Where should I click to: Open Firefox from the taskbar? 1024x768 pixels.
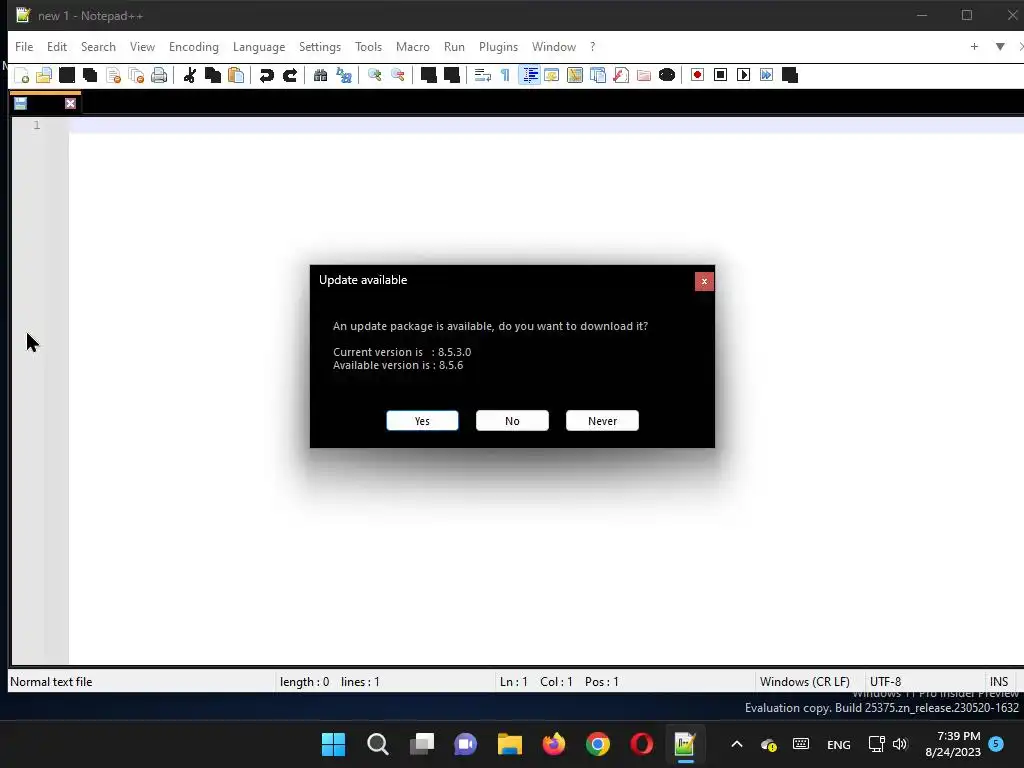(x=554, y=744)
